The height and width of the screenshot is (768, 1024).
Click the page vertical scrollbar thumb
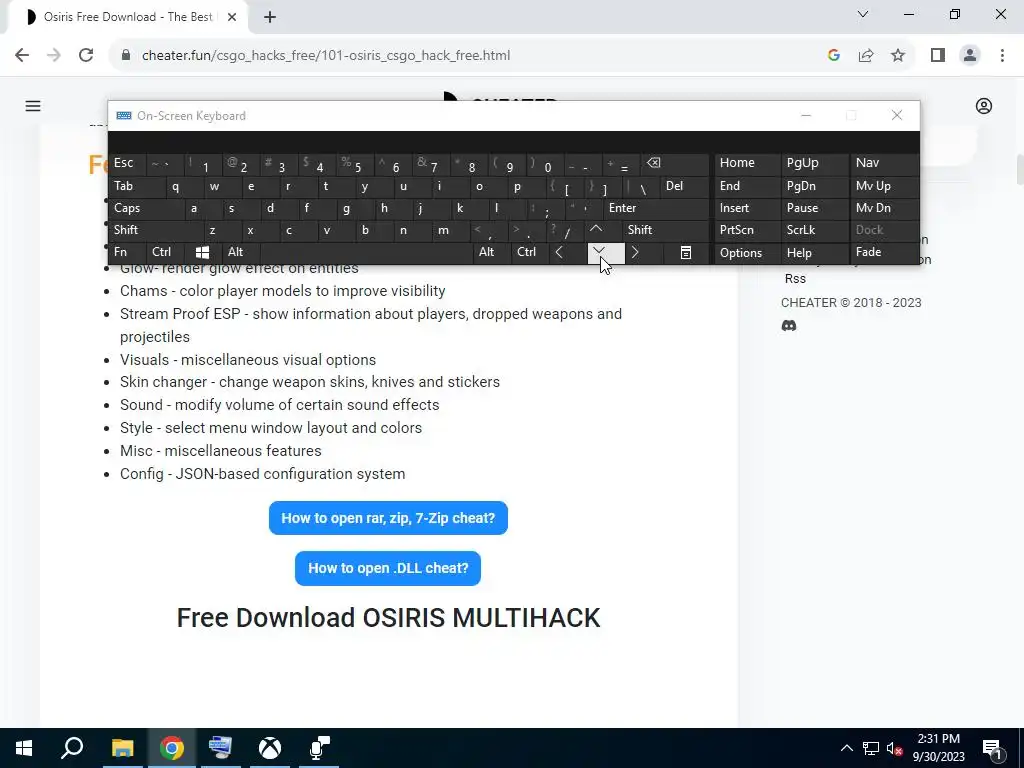click(x=1019, y=170)
